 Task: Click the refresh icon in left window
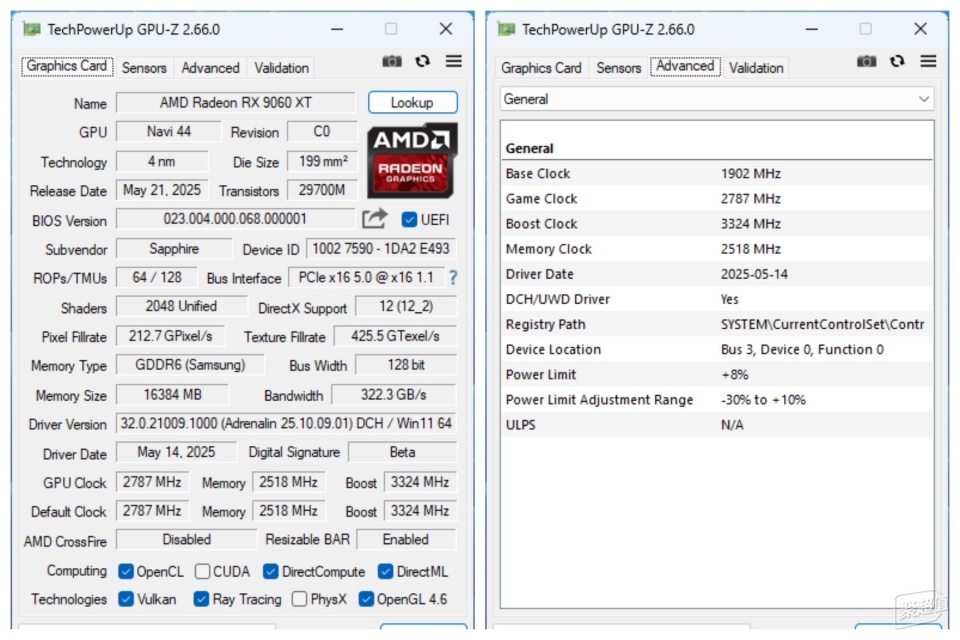click(422, 61)
